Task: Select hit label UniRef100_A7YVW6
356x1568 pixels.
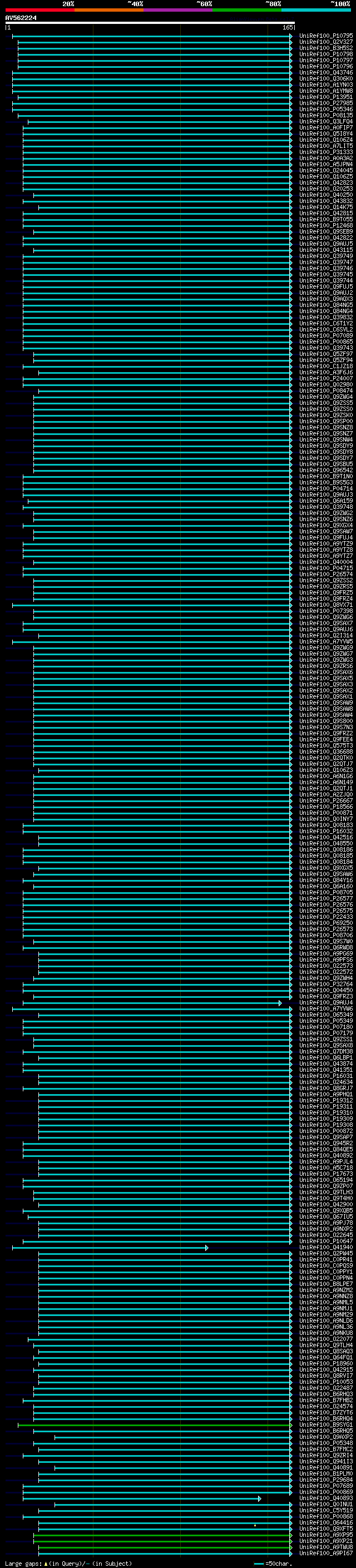Action: click(x=325, y=1008)
